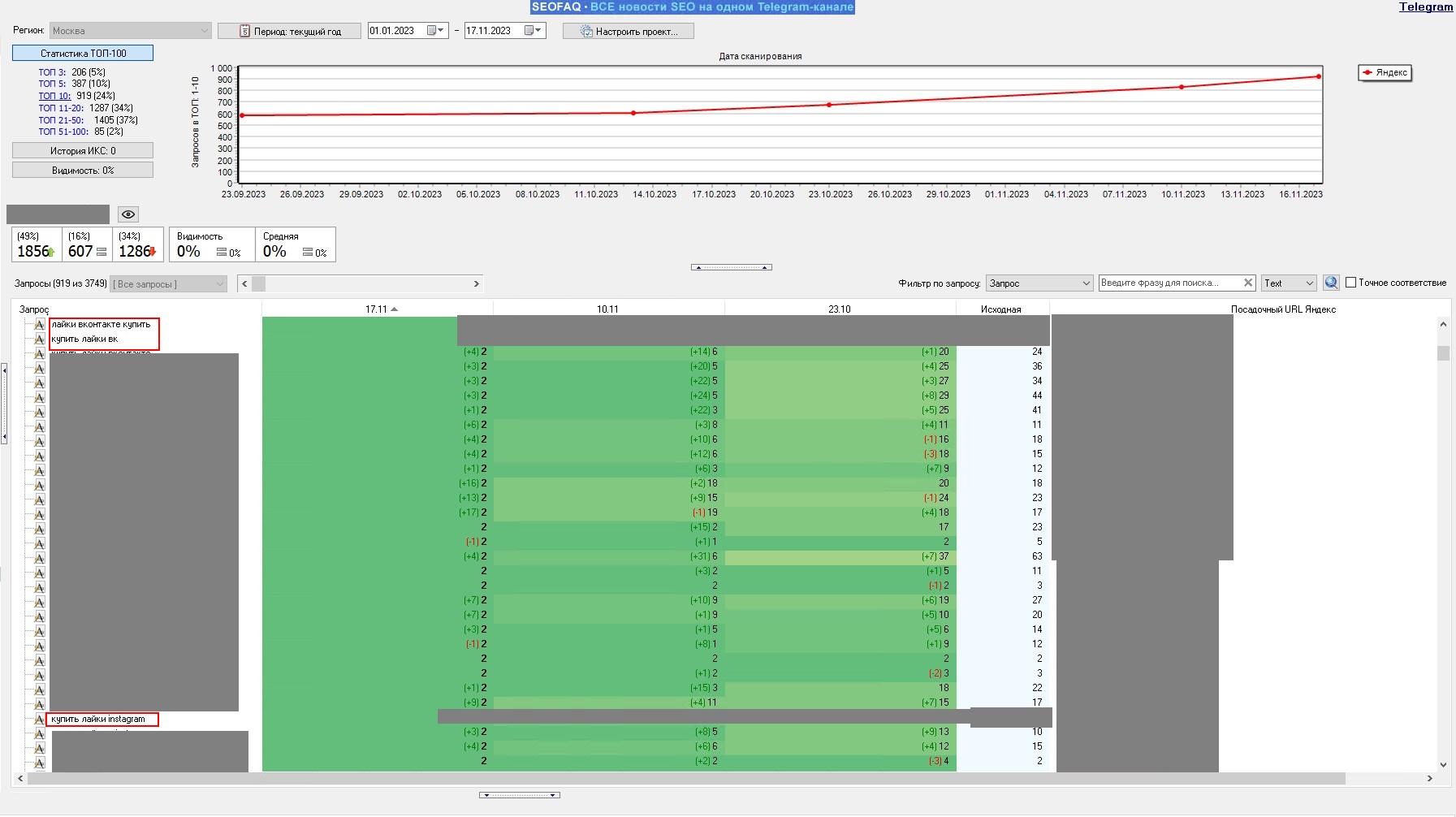Open the start date calendar picker

pos(436,31)
